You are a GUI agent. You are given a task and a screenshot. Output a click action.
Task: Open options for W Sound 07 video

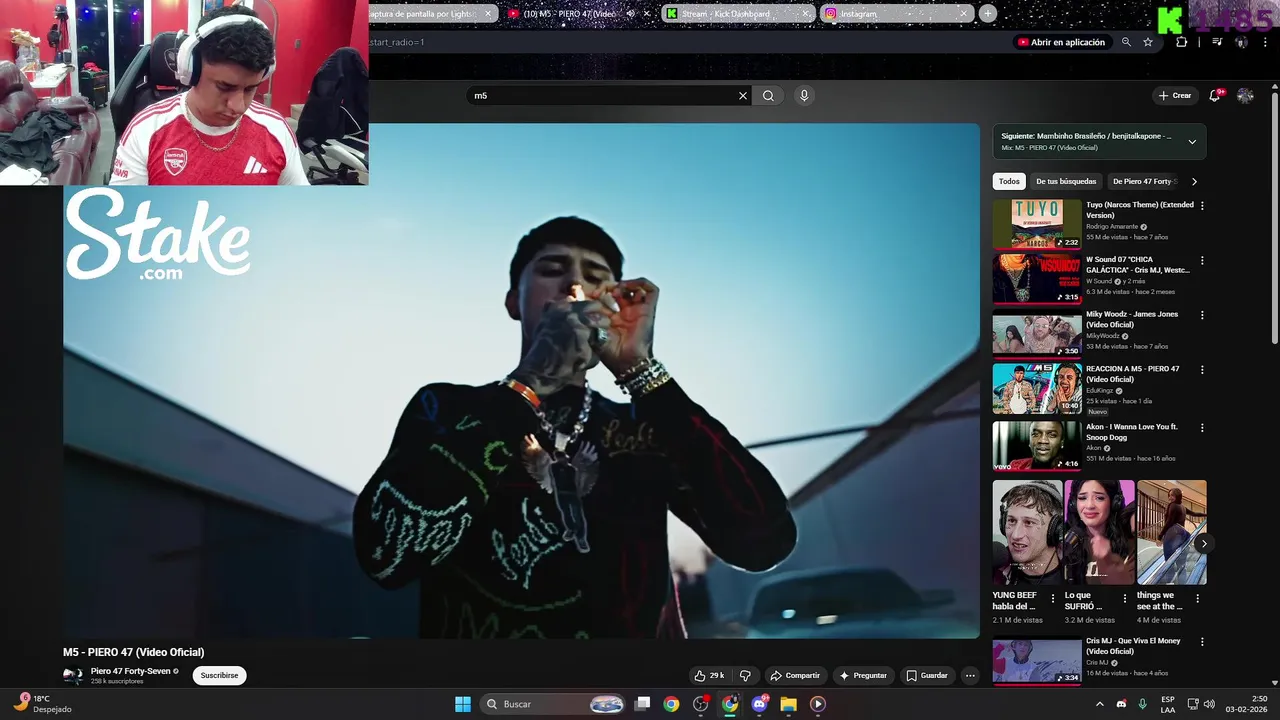tap(1202, 260)
